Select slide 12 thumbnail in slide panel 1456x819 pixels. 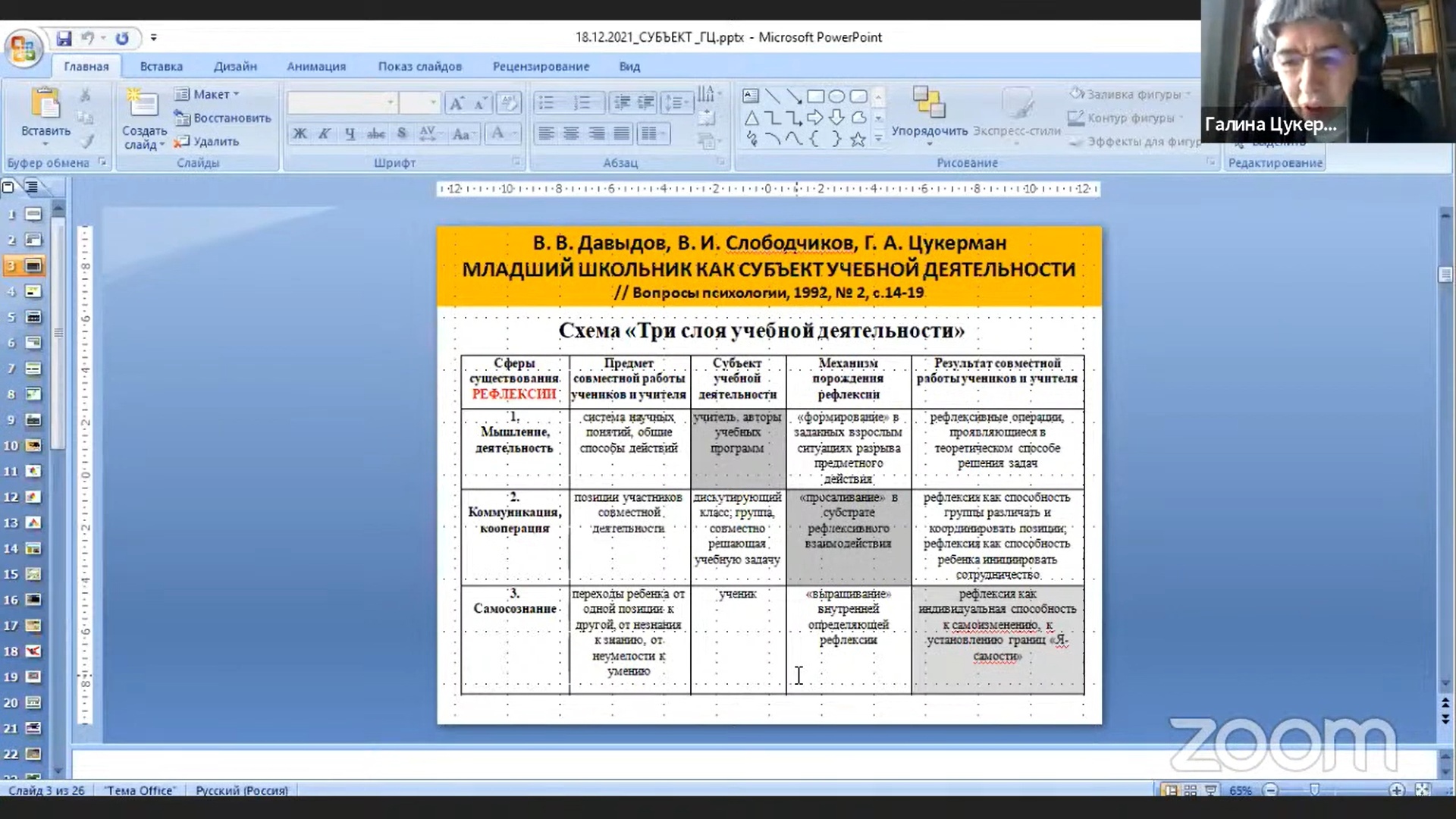(x=33, y=497)
